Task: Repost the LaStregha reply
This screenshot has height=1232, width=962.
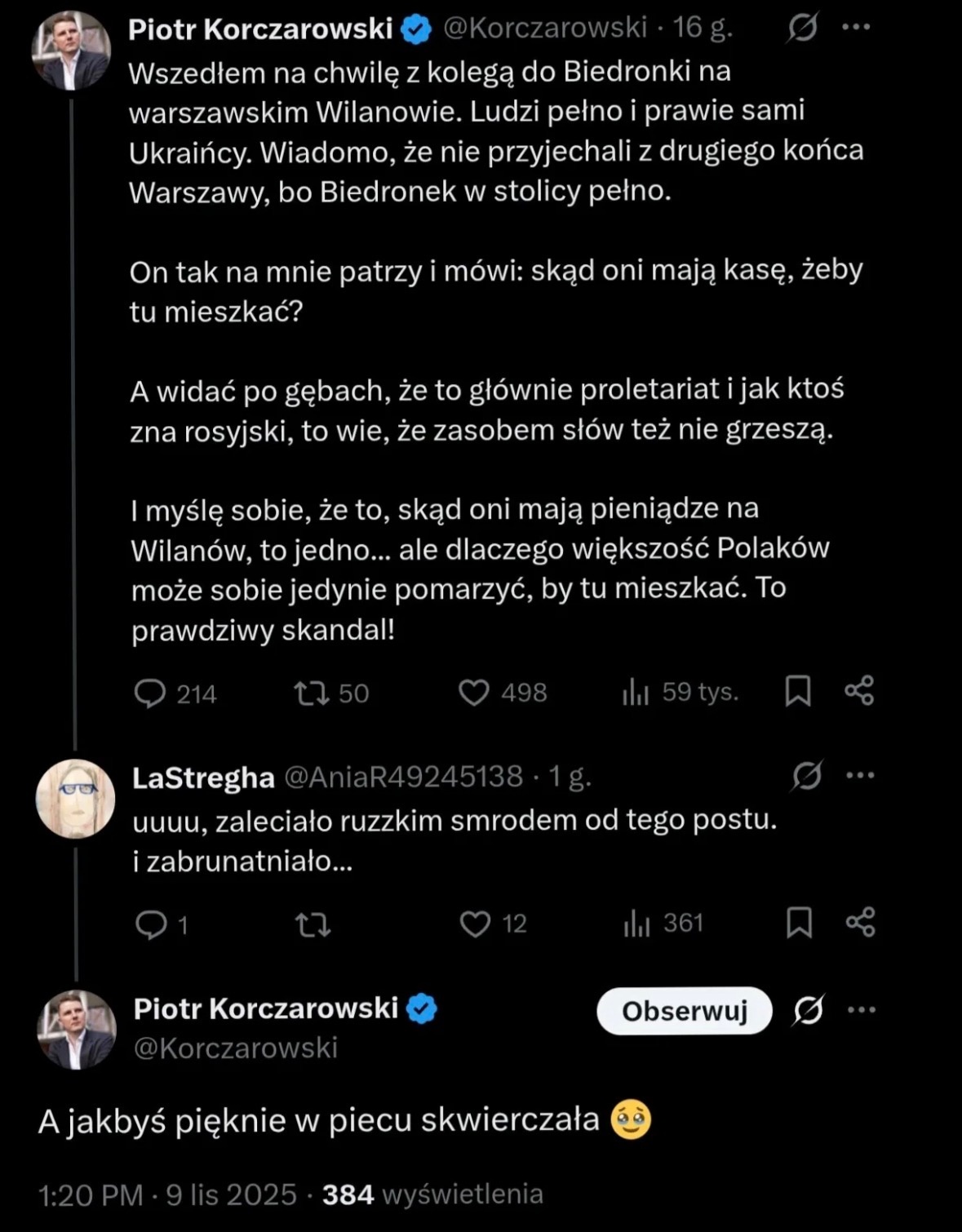Action: pyautogui.click(x=313, y=924)
